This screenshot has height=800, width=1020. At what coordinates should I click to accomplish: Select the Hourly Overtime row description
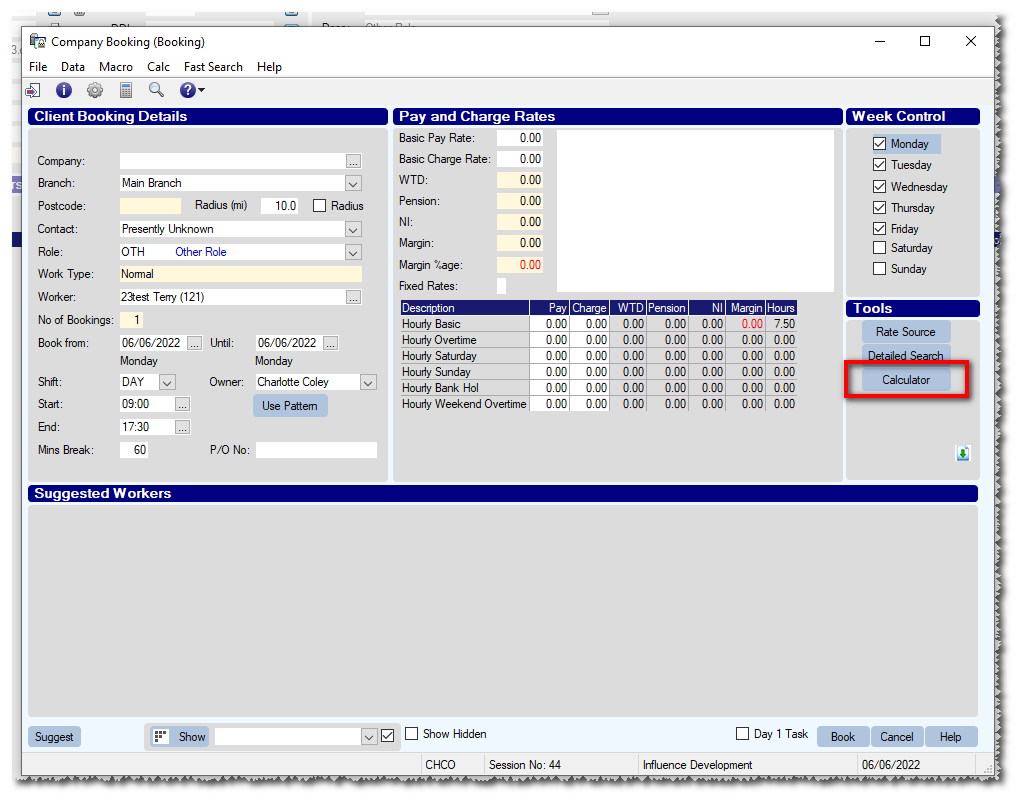(465, 340)
